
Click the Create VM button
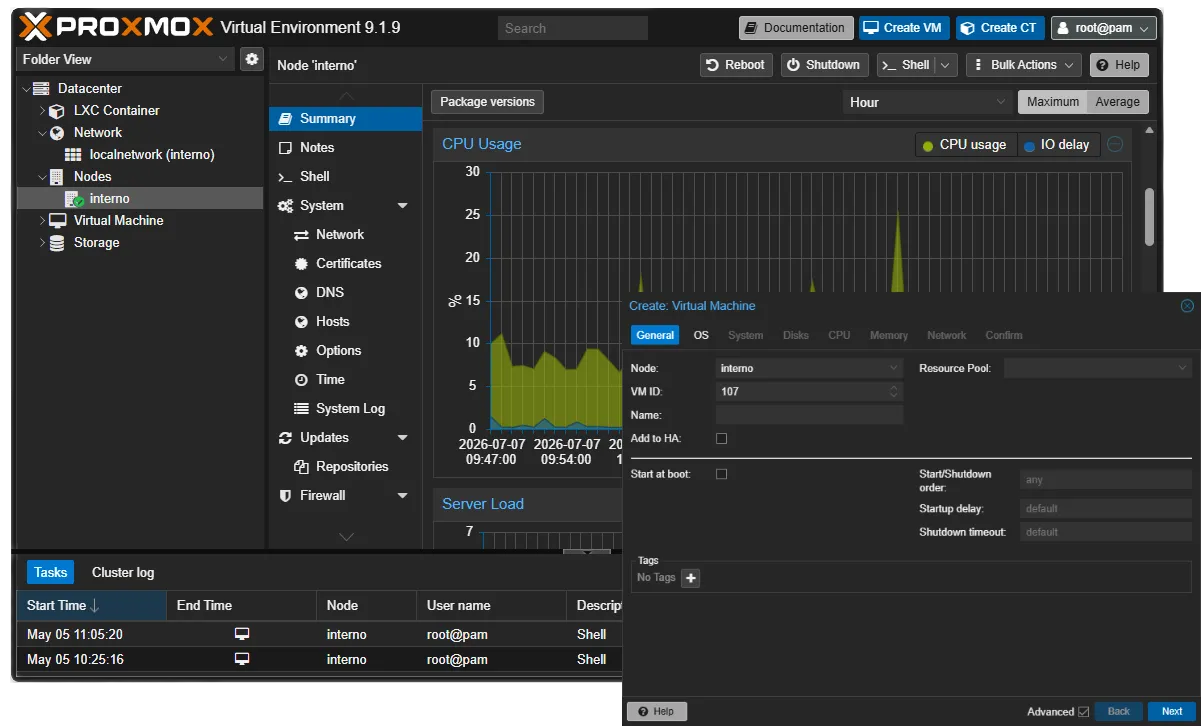[903, 28]
